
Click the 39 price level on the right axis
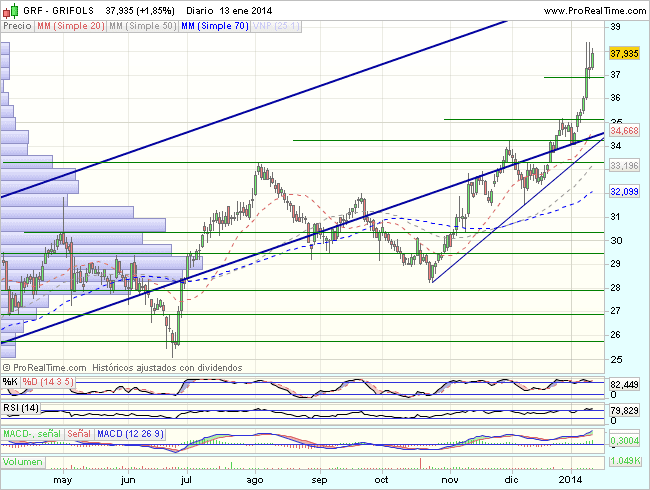(x=616, y=27)
